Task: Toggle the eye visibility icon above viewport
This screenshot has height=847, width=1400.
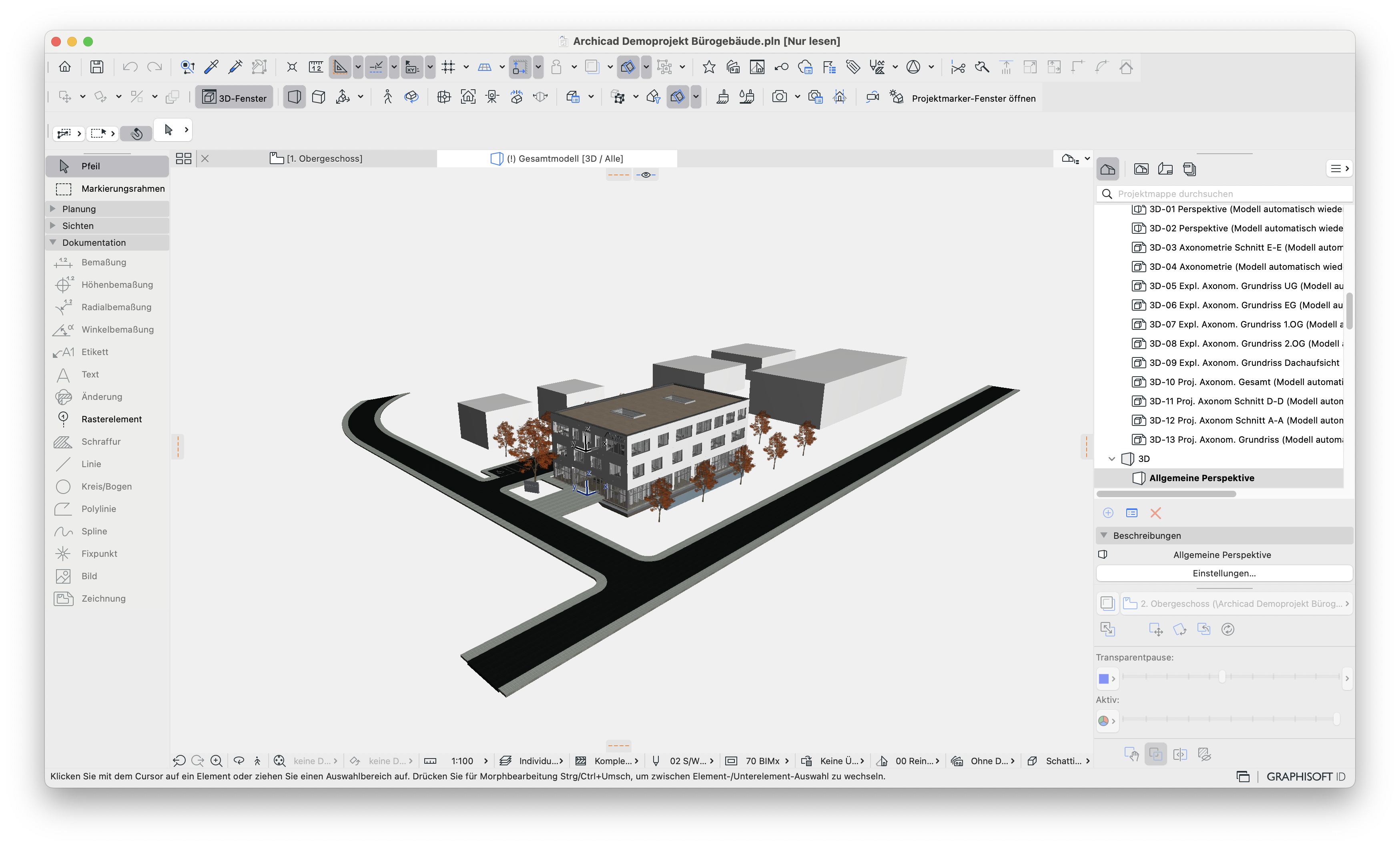Action: click(646, 175)
